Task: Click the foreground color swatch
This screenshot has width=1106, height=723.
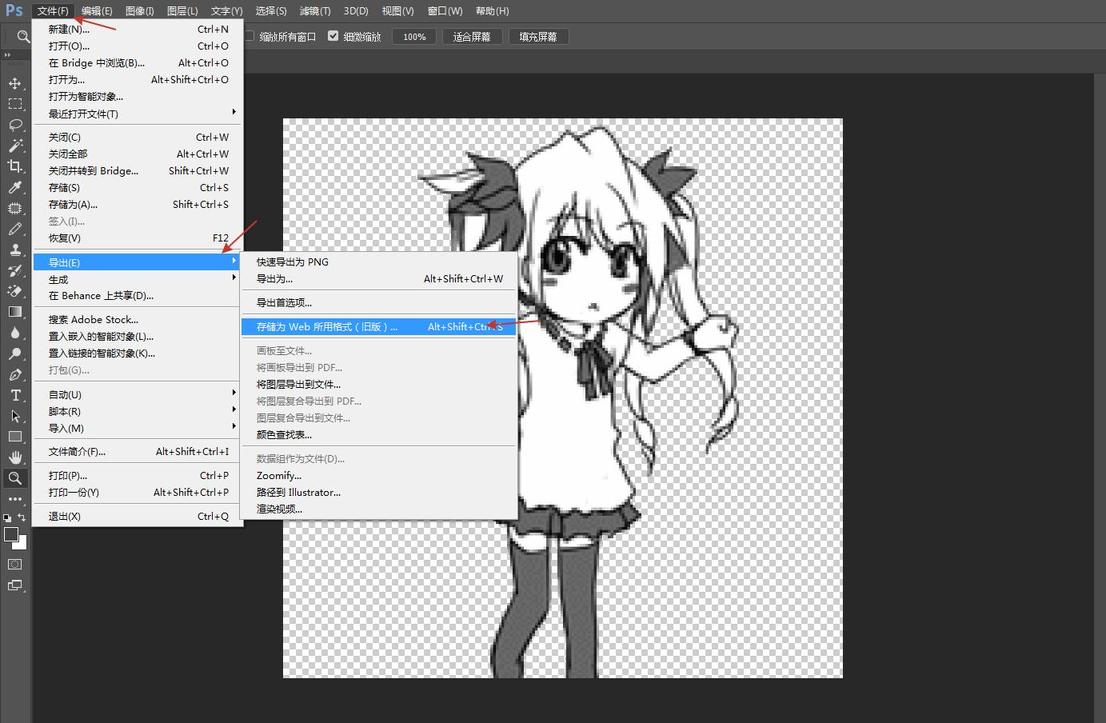Action: pyautogui.click(x=12, y=535)
